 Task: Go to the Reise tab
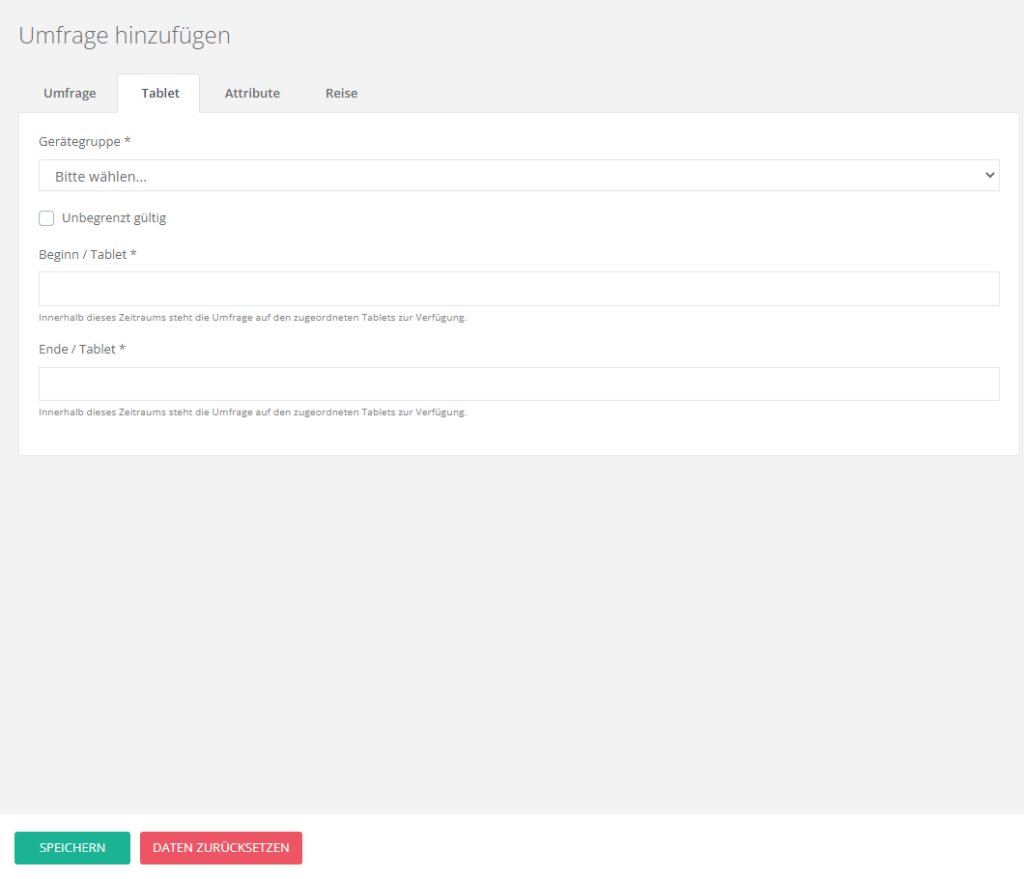[x=341, y=93]
